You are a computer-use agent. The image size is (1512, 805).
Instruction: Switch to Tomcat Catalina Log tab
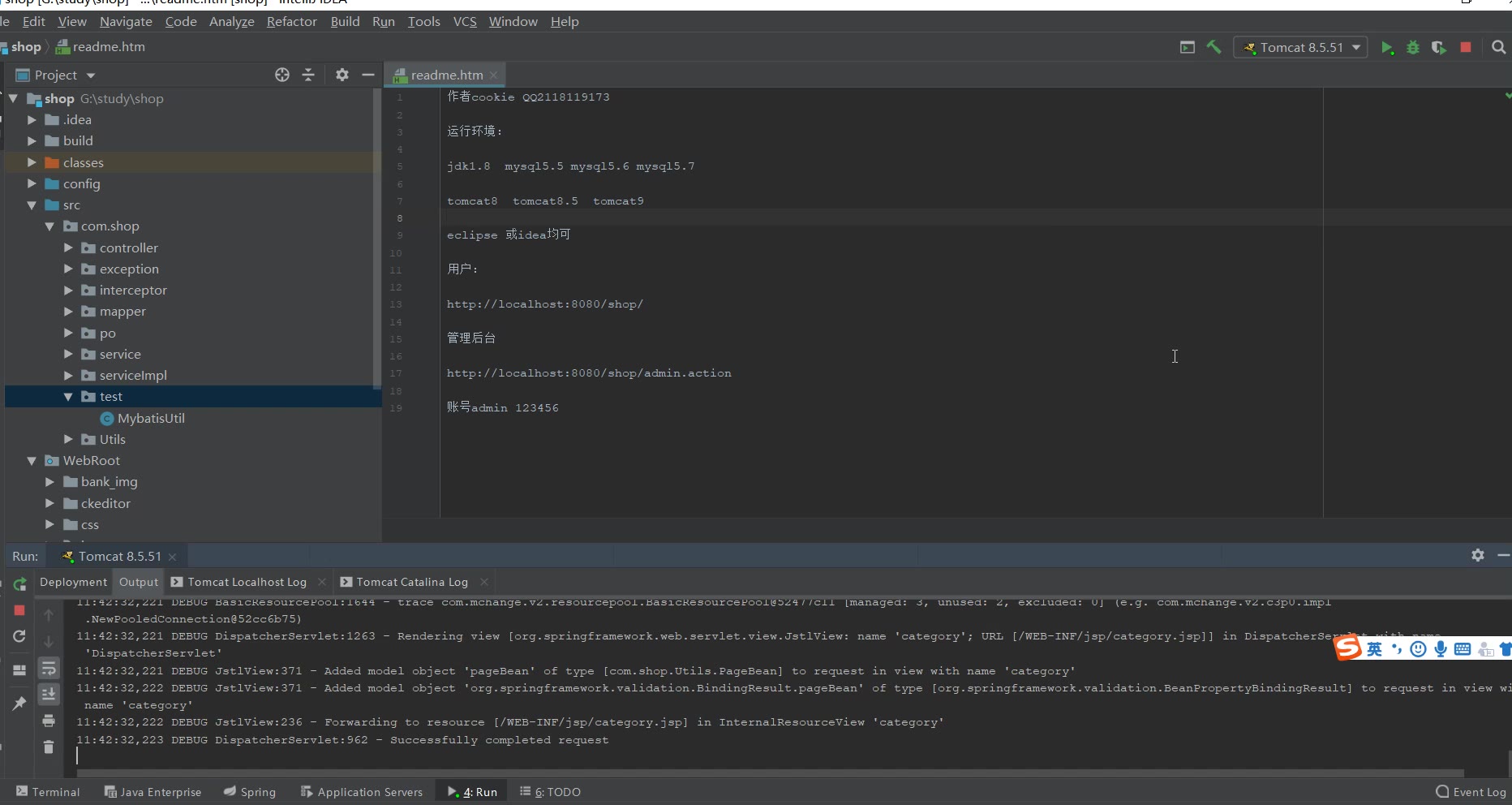pyautogui.click(x=412, y=582)
